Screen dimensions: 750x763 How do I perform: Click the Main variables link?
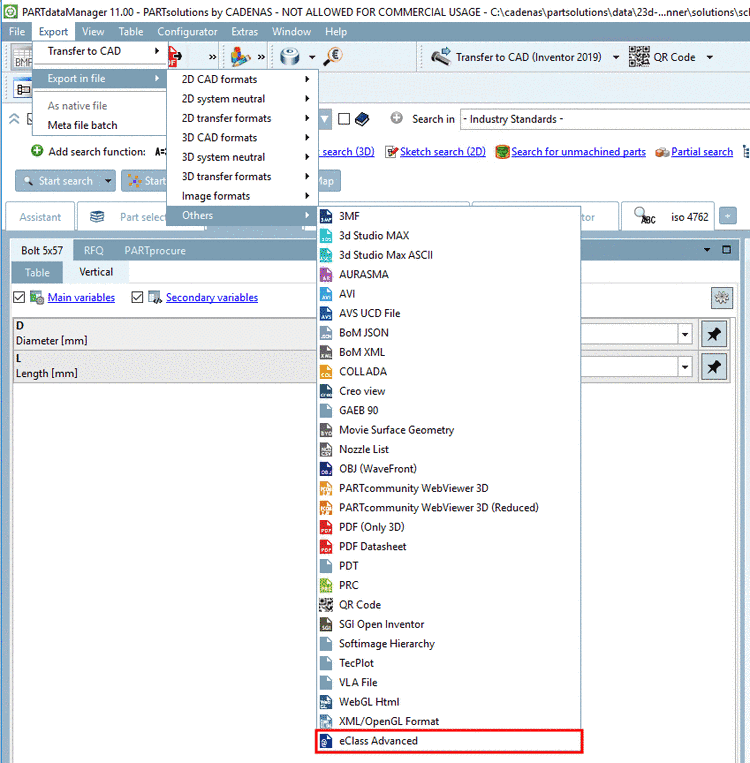(x=81, y=297)
